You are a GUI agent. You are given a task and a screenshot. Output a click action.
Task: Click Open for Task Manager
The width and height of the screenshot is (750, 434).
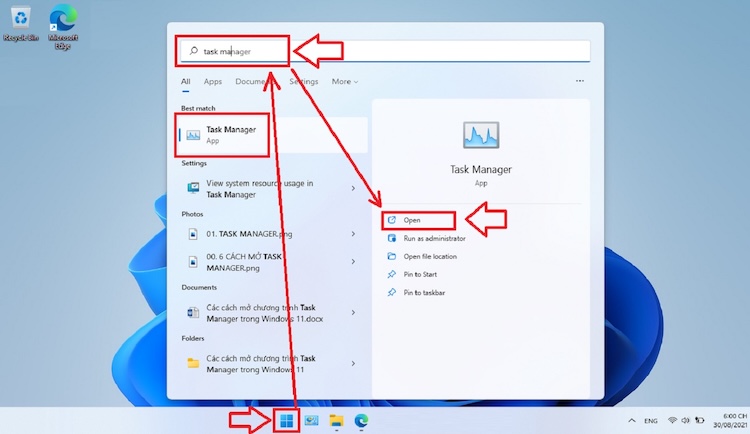pos(412,220)
